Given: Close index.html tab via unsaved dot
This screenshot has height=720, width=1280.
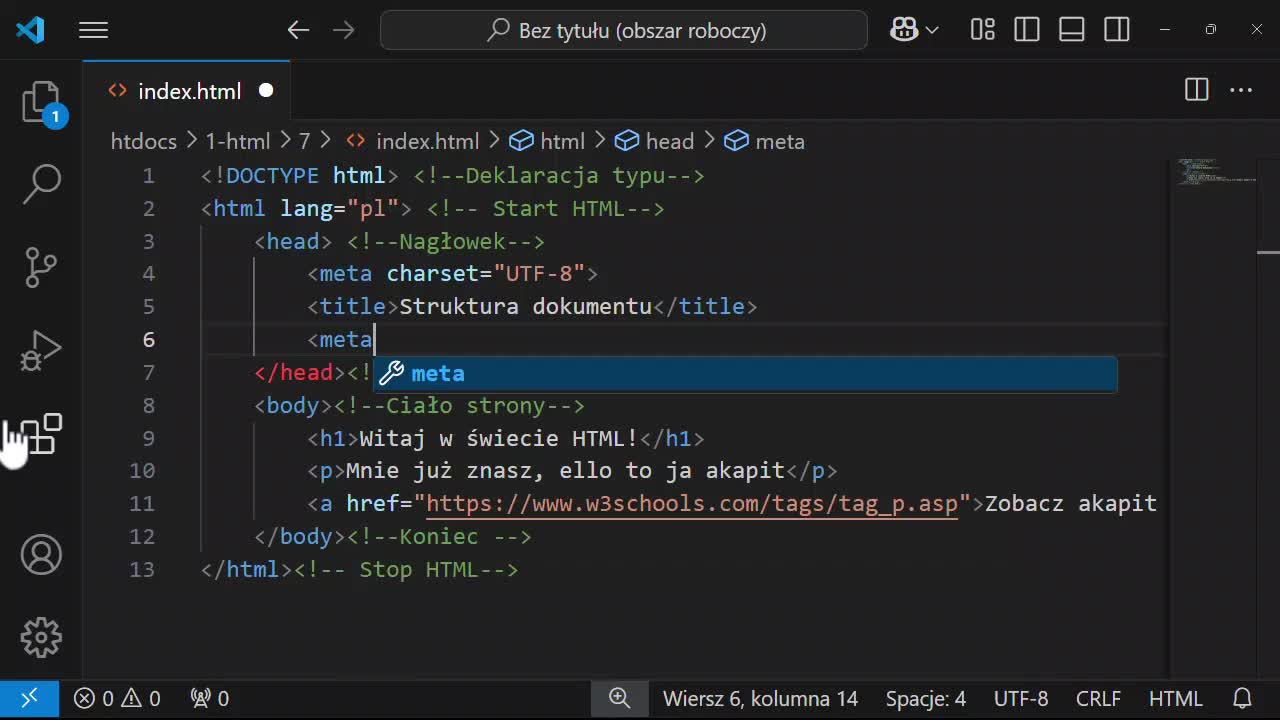Looking at the screenshot, I should (266, 91).
